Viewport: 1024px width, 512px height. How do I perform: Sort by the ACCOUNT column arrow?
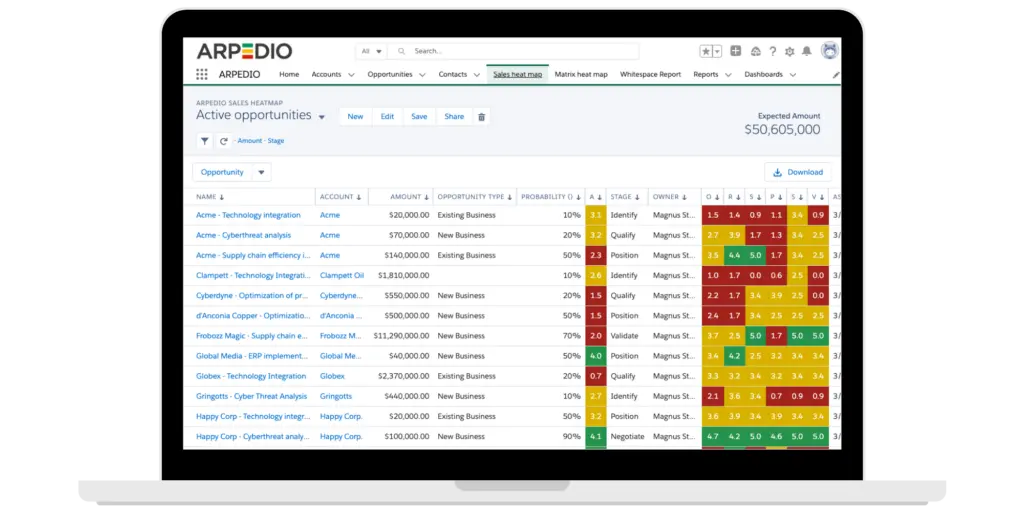tap(359, 197)
